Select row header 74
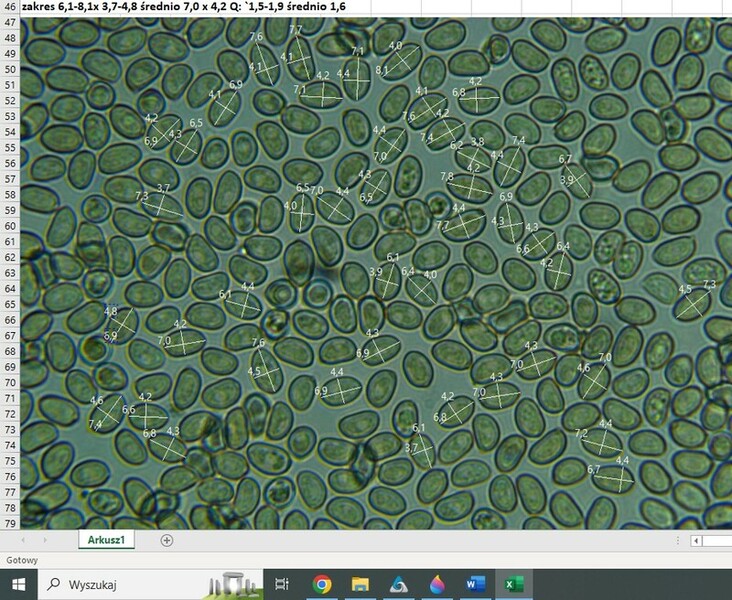732x600 pixels. (x=10, y=445)
